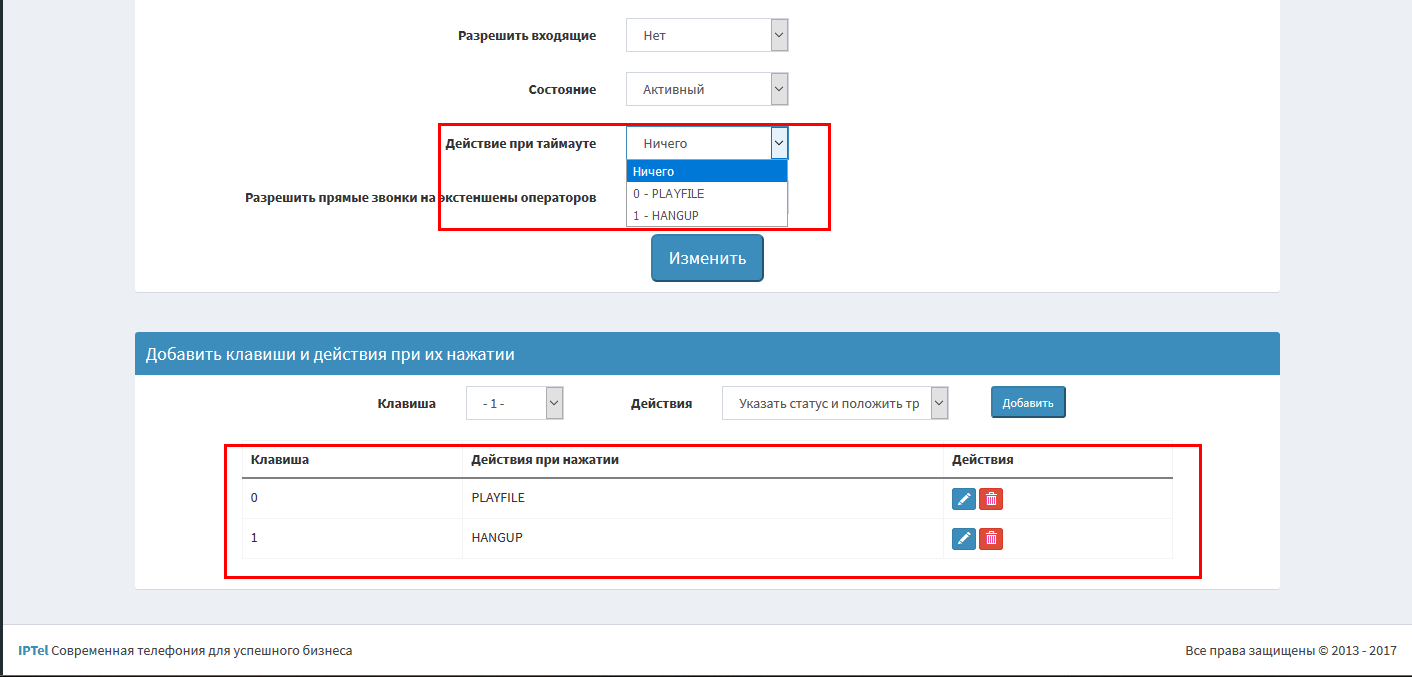Select the HANGUP cell in the table

coord(497,538)
